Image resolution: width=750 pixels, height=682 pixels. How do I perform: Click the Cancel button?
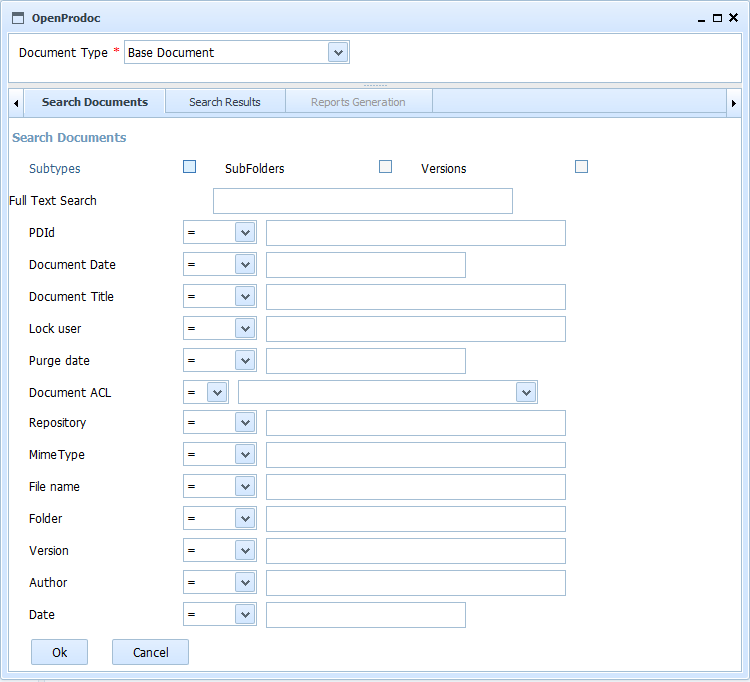coord(150,652)
